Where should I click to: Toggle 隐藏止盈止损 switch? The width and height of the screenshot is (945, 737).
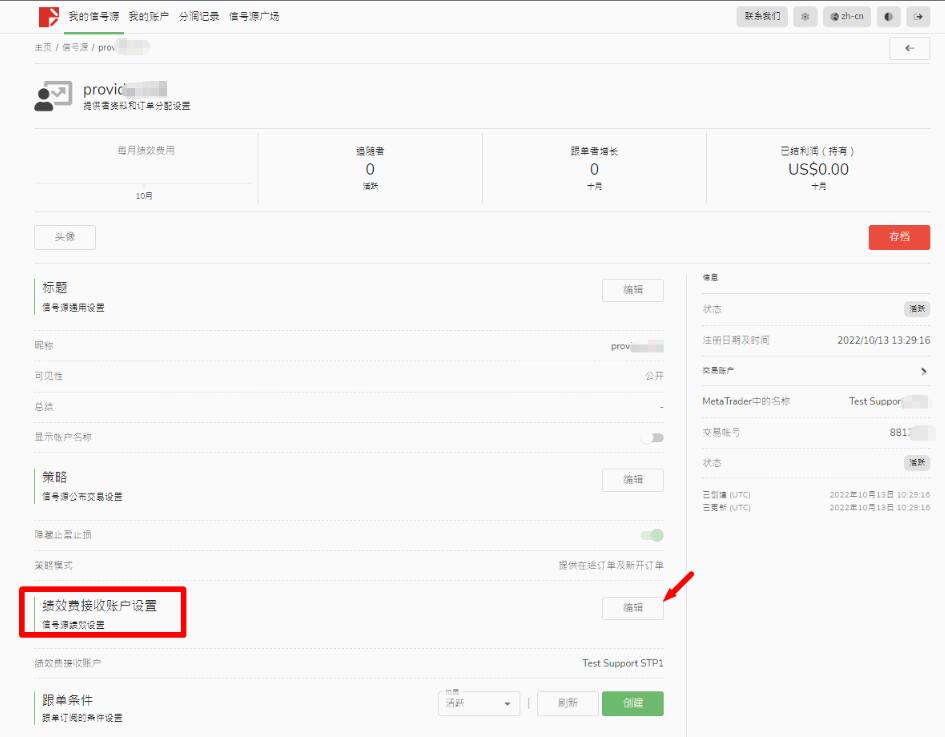[x=652, y=535]
